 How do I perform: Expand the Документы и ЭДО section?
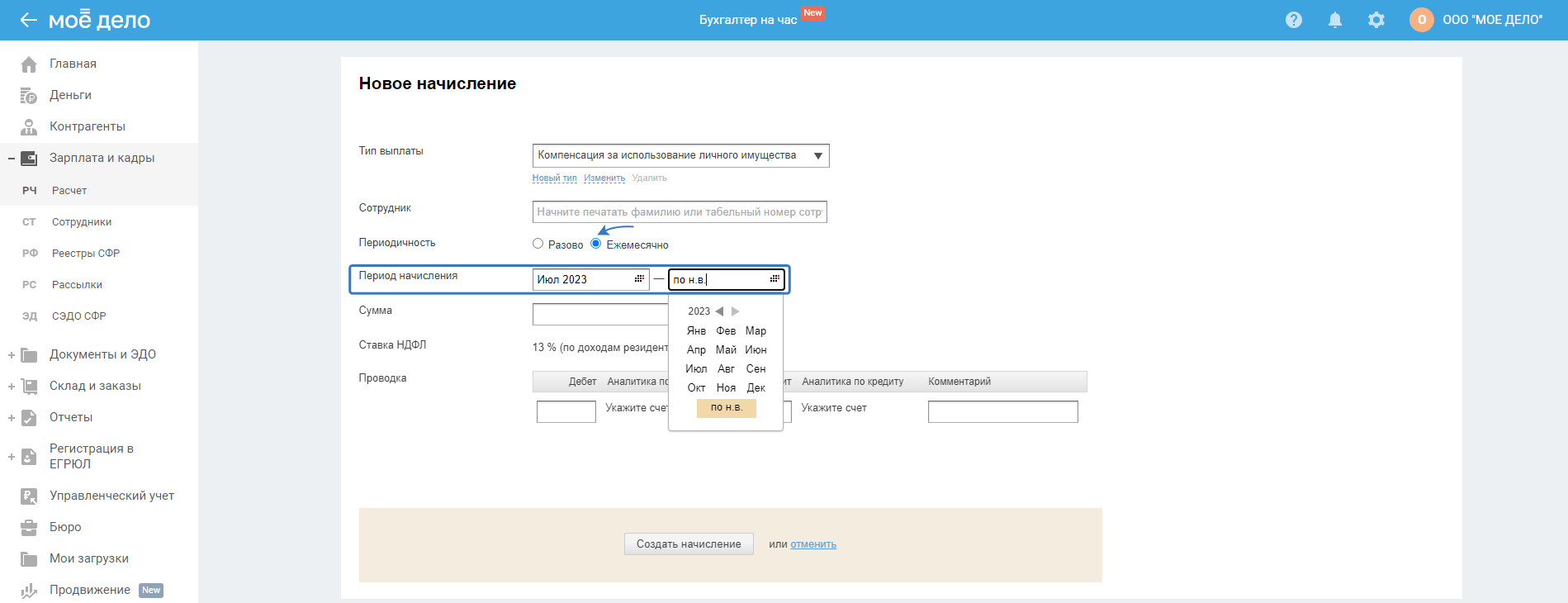tap(12, 355)
